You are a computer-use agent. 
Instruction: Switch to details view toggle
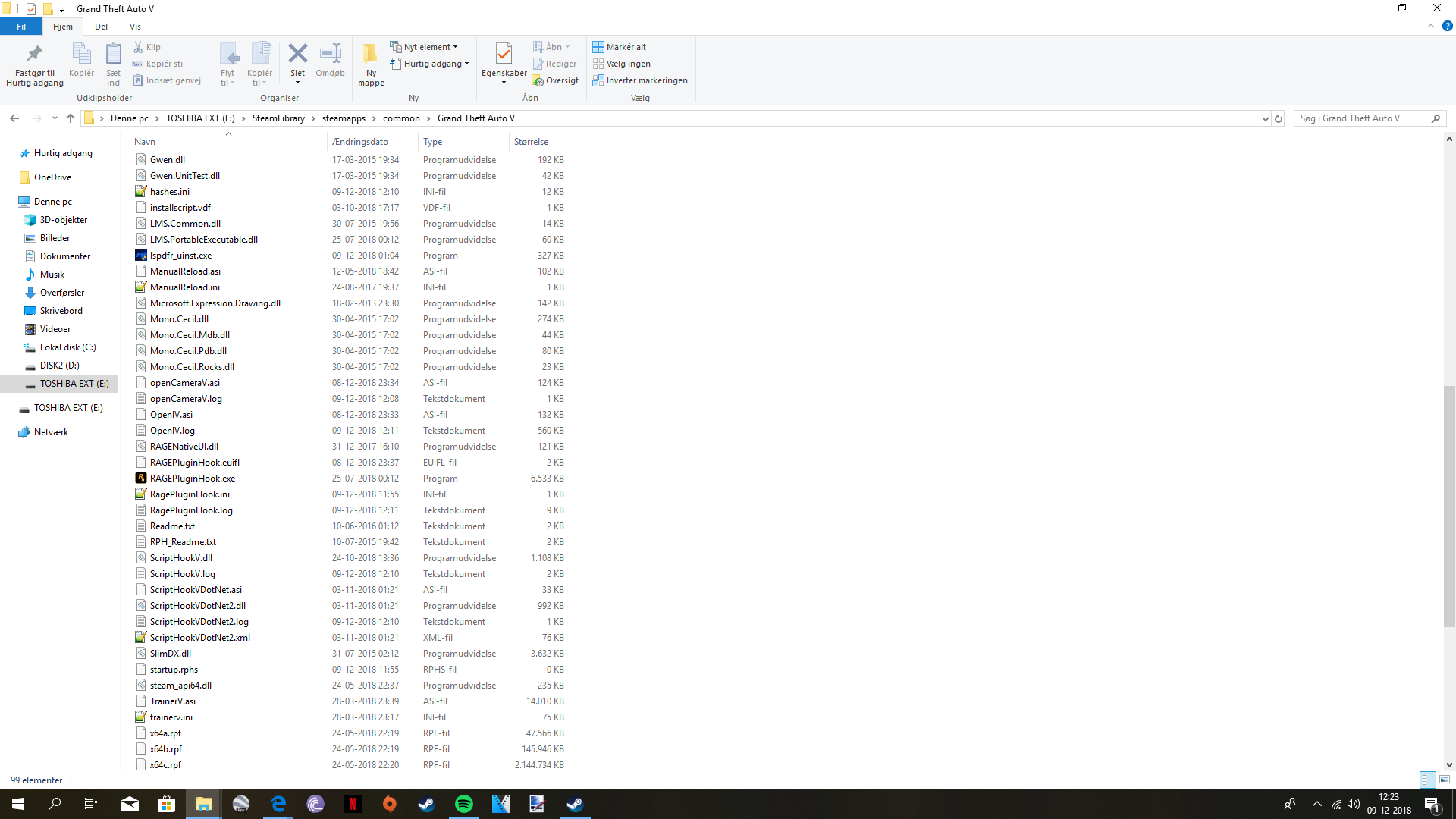click(1428, 780)
